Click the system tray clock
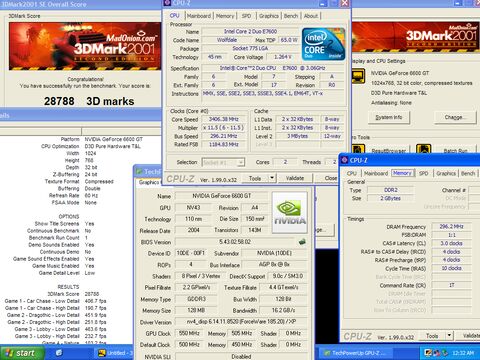Screen dimensions: 480x360 (x=463, y=353)
